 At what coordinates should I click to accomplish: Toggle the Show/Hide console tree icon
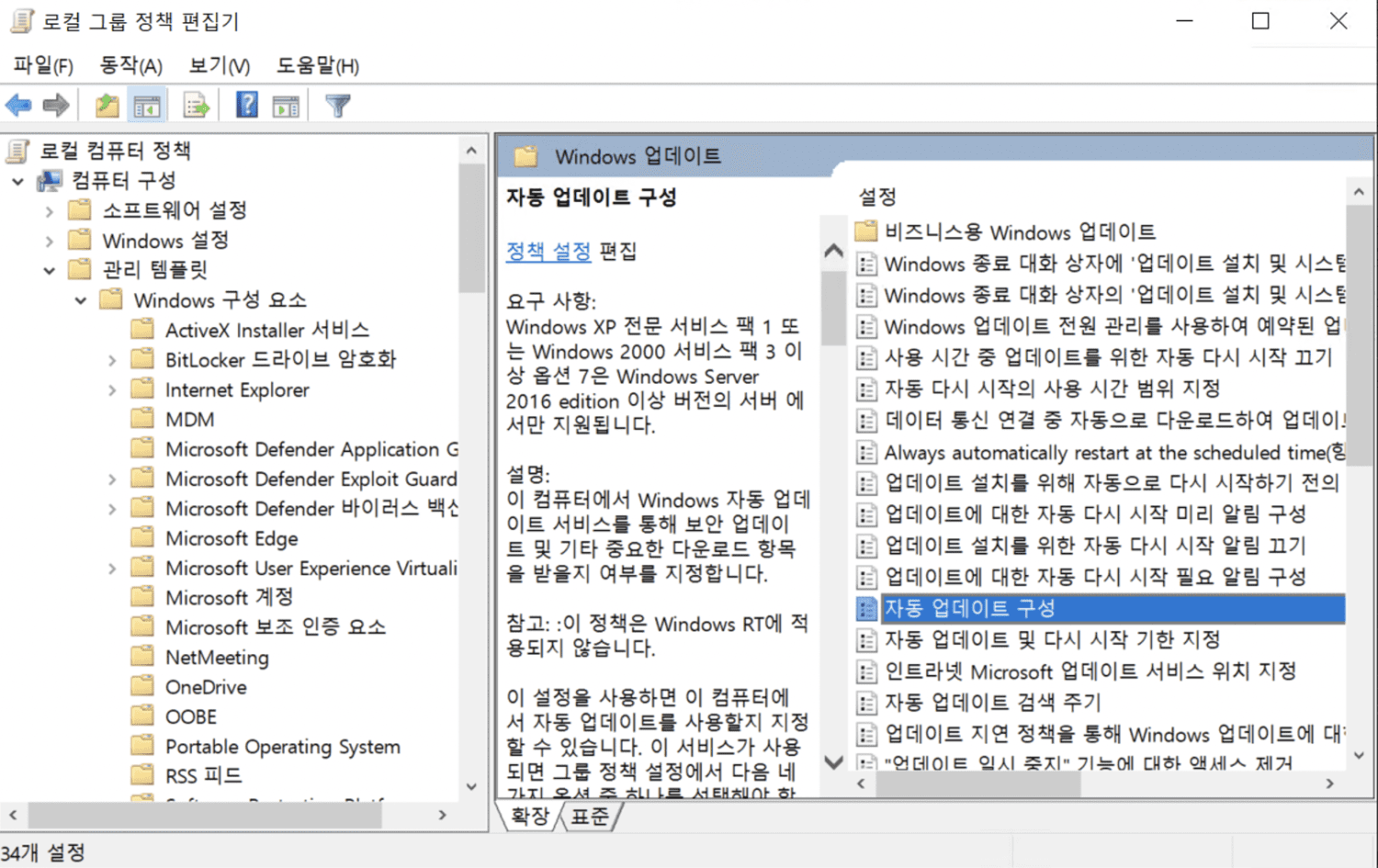[147, 106]
